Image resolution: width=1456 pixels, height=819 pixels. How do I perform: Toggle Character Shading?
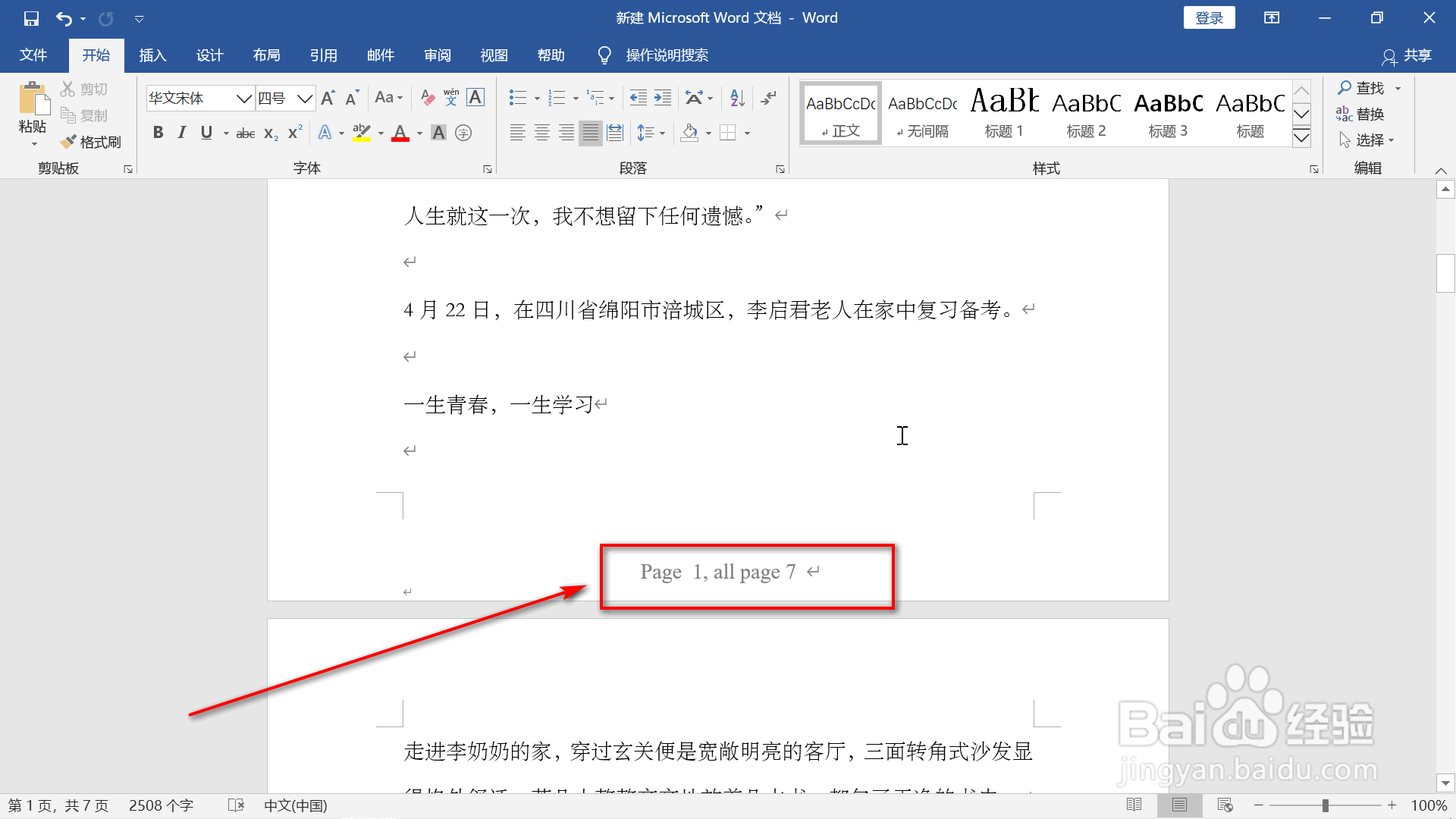pos(438,133)
